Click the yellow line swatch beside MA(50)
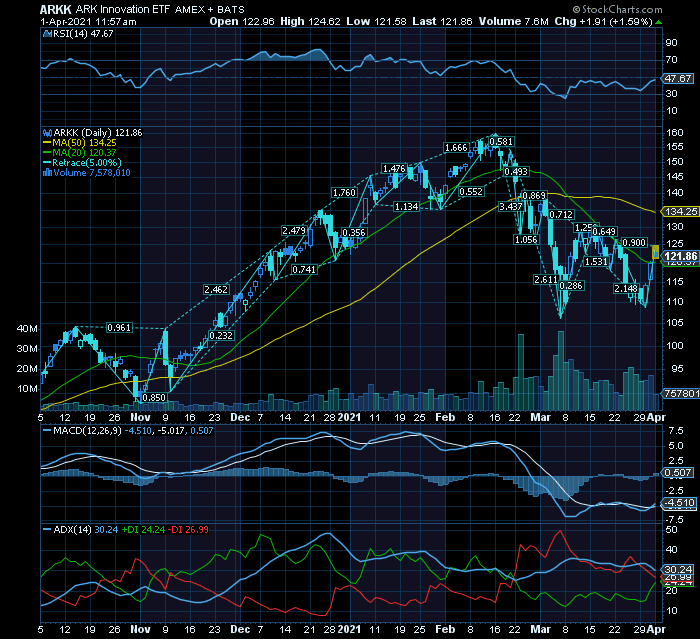Image resolution: width=700 pixels, height=639 pixels. [47, 143]
